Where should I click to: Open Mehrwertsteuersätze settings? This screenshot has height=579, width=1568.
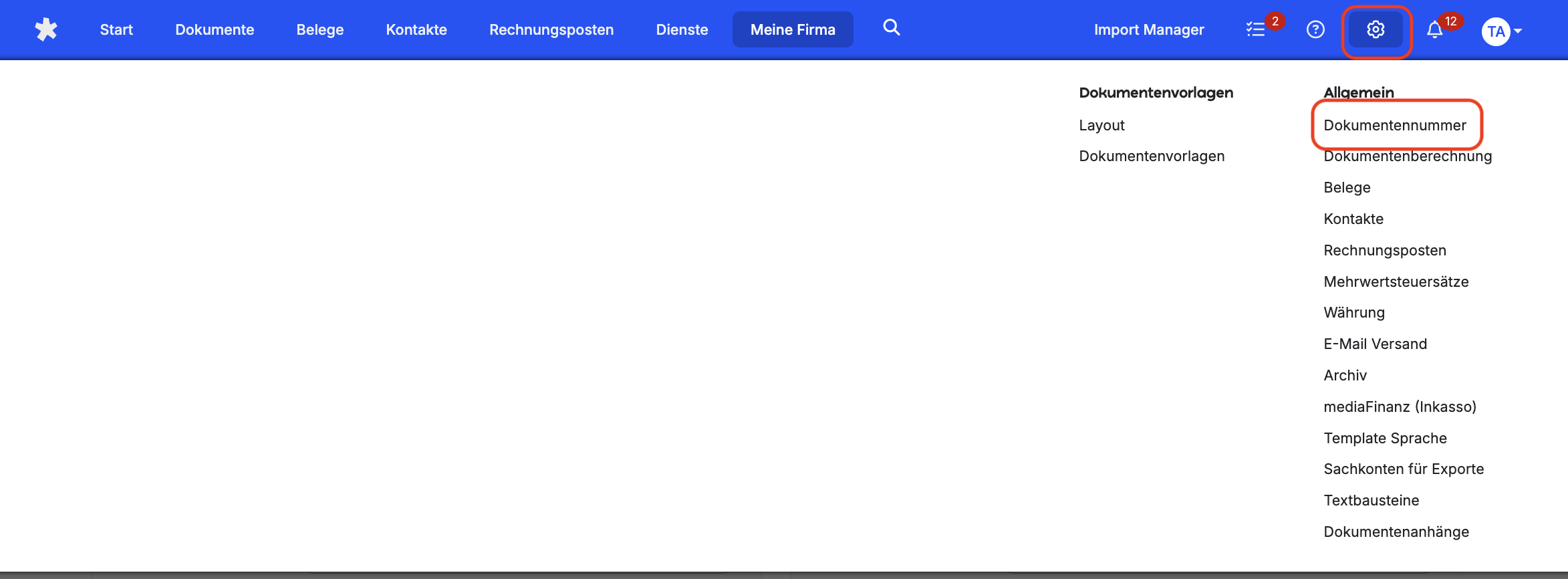point(1396,281)
